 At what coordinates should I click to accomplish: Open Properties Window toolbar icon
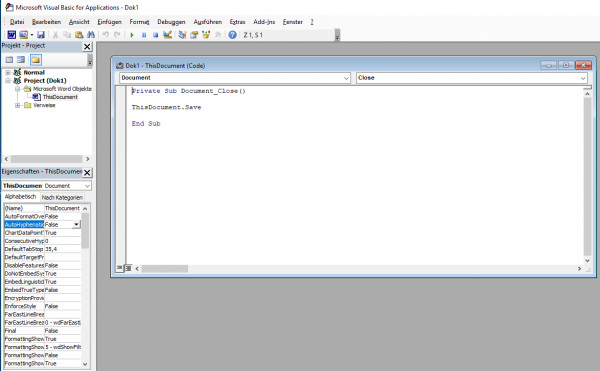(x=194, y=35)
